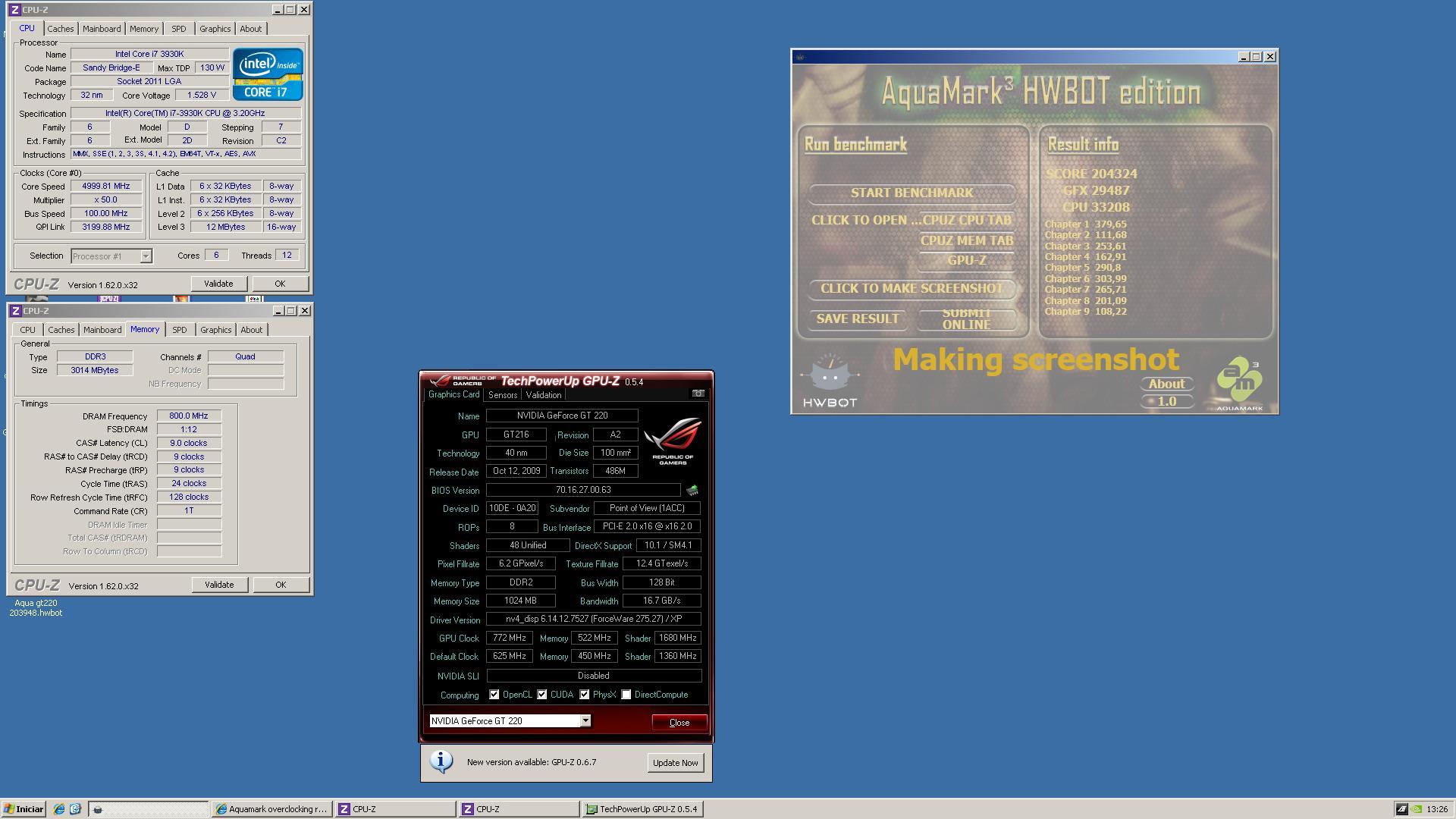
Task: Click the untitled AquaMark taskbar button
Action: 148,809
